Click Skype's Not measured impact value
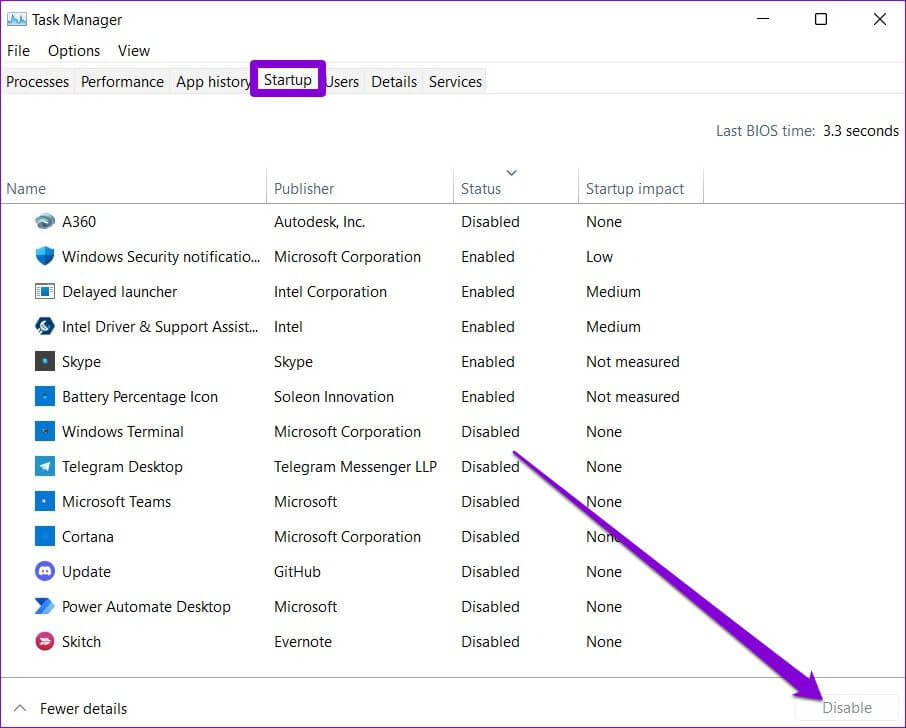The height and width of the screenshot is (728, 906). [632, 362]
